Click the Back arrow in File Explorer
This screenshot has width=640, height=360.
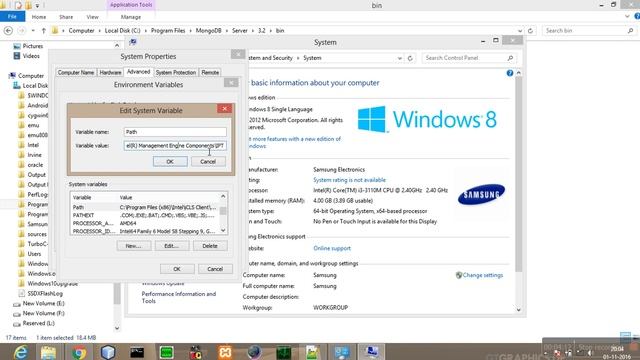coord(8,31)
